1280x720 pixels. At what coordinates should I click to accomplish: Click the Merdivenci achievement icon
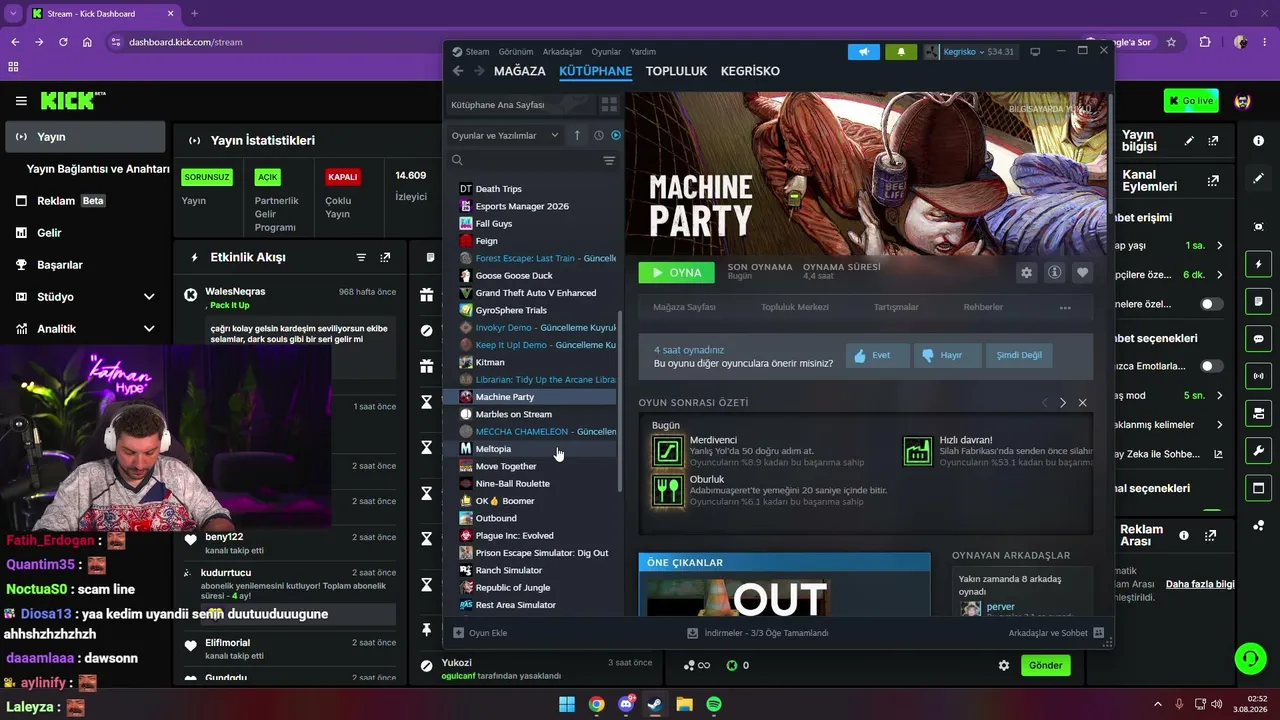pyautogui.click(x=667, y=451)
